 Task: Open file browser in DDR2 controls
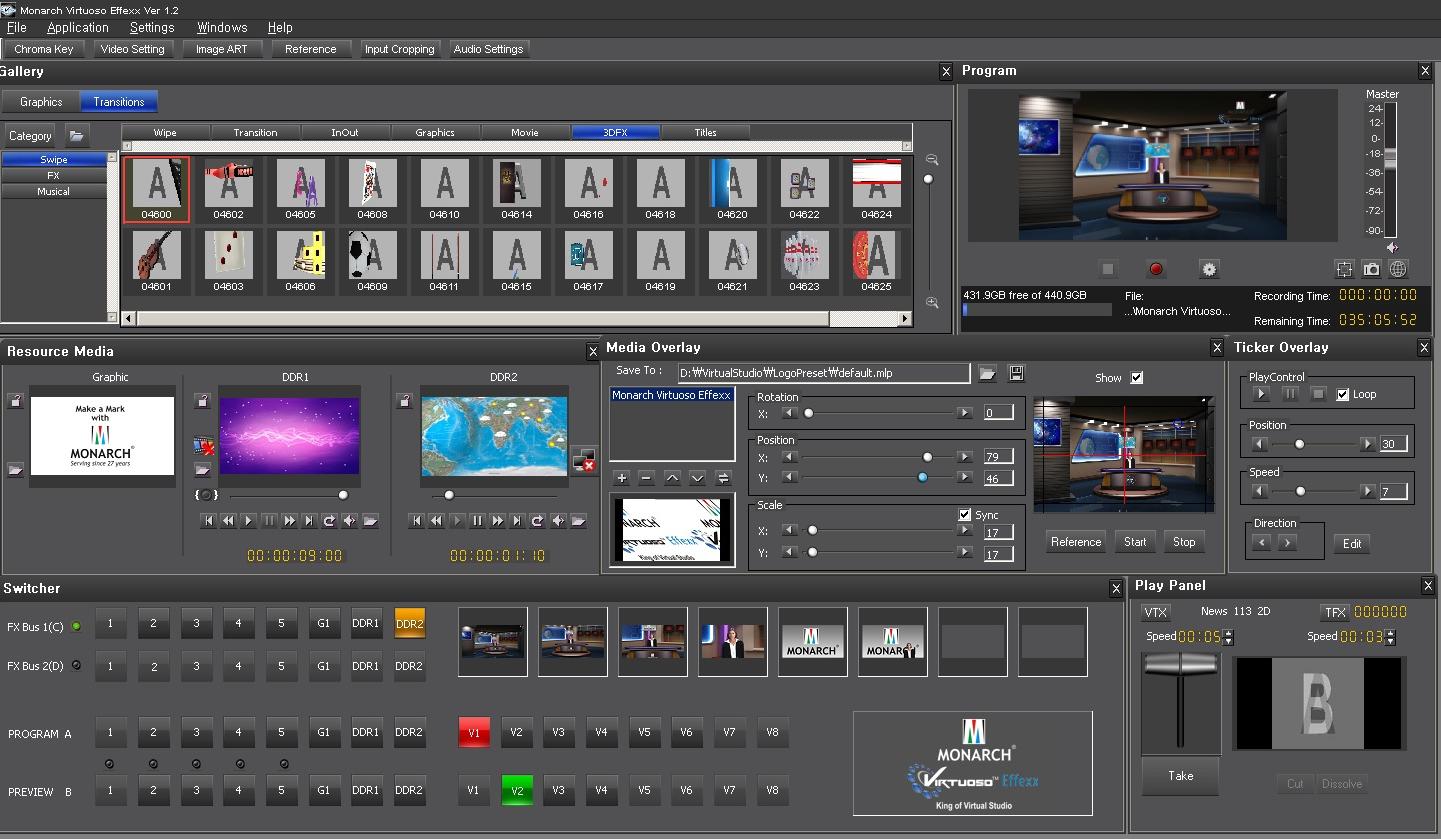point(578,521)
